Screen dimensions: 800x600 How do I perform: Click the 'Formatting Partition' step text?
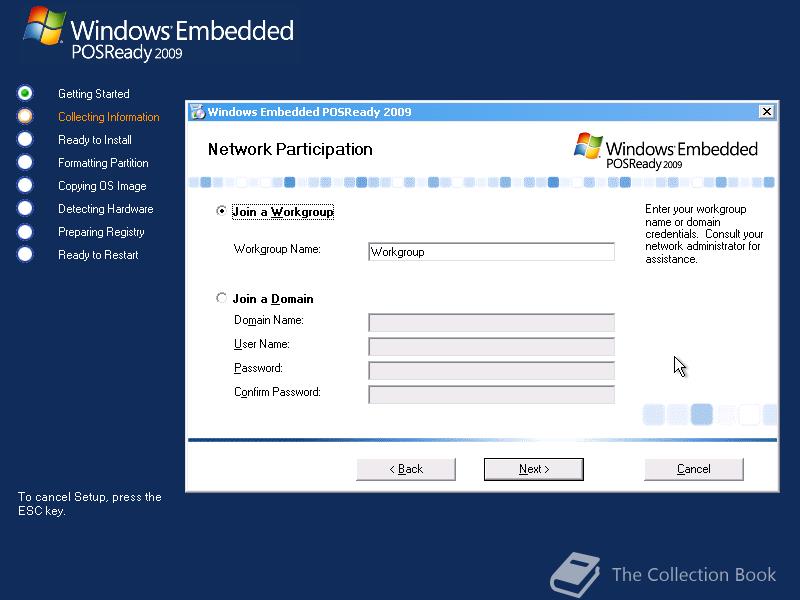point(104,163)
